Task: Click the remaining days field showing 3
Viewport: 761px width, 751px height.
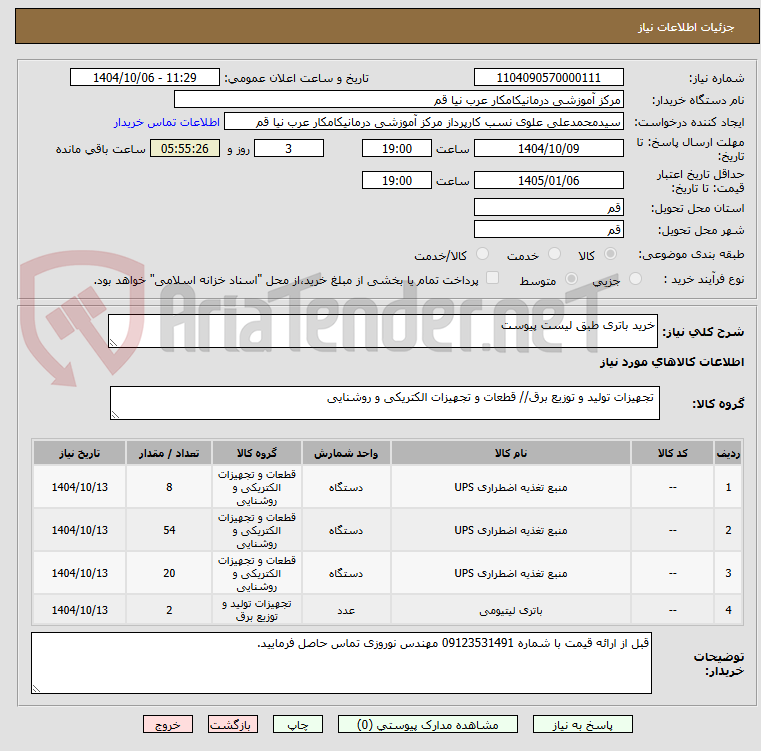Action: [289, 148]
